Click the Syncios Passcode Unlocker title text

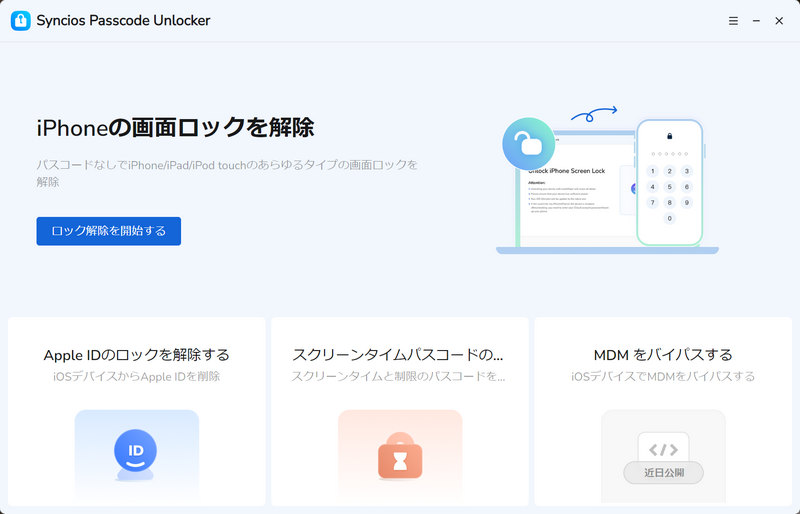pyautogui.click(x=123, y=21)
